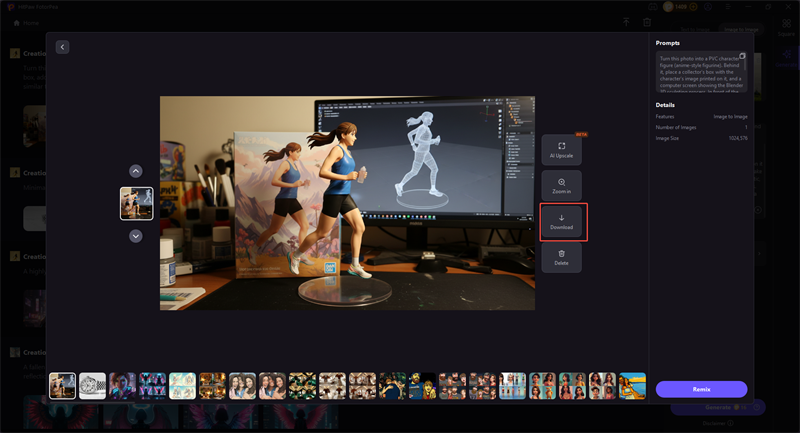Select the running figurine side thumbnail

[x=136, y=203]
